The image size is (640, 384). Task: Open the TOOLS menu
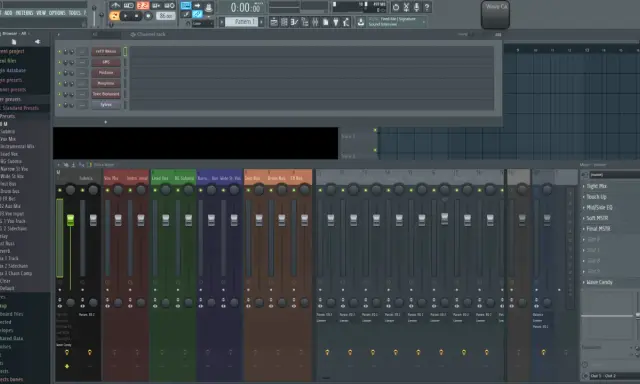click(75, 13)
